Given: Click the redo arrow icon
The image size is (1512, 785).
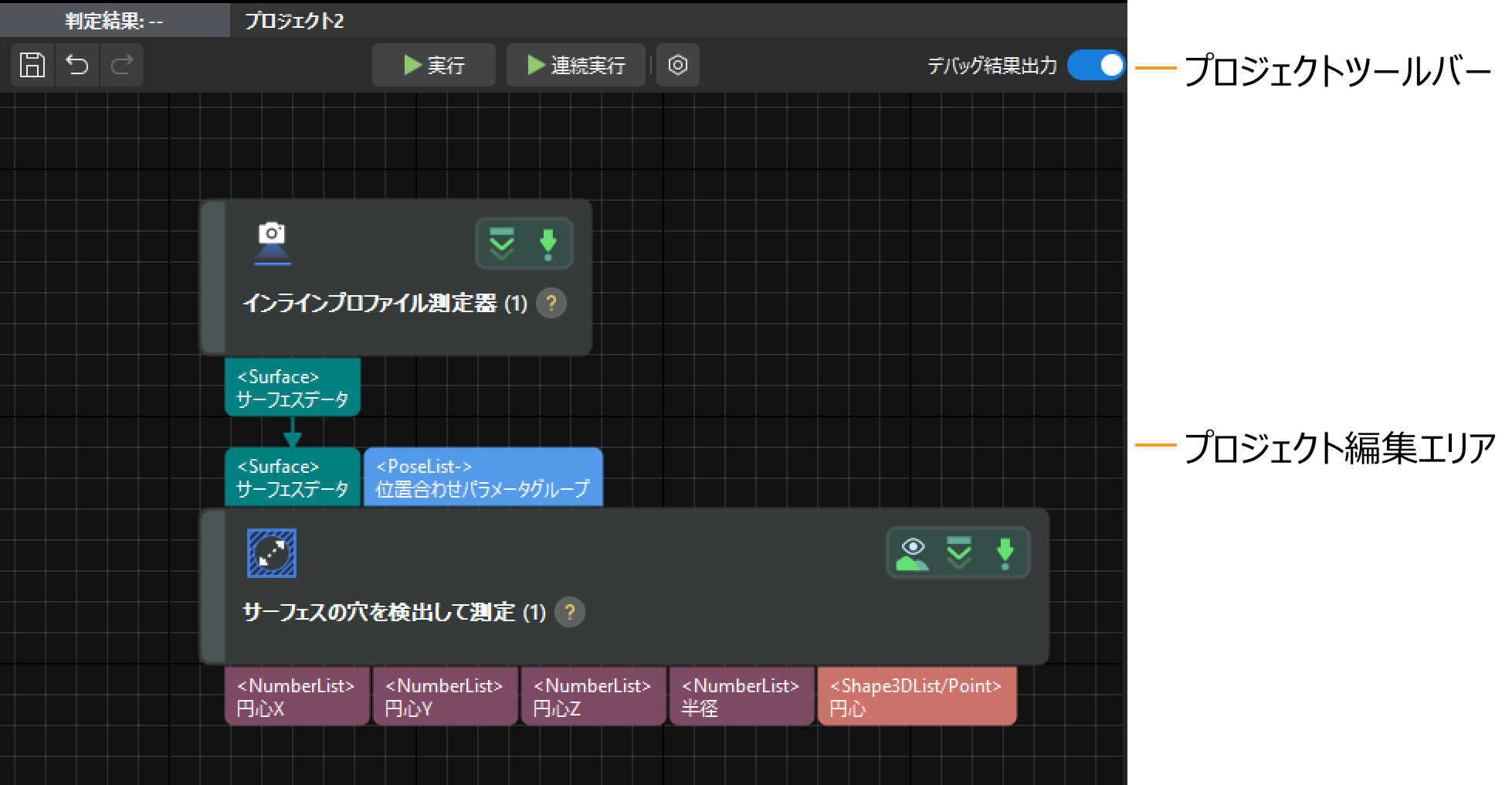Looking at the screenshot, I should (122, 65).
